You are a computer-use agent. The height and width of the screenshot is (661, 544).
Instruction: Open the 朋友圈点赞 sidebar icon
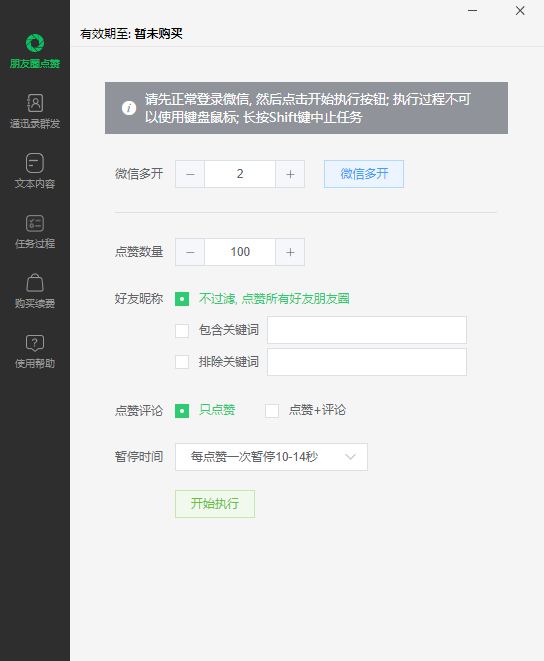click(x=35, y=43)
